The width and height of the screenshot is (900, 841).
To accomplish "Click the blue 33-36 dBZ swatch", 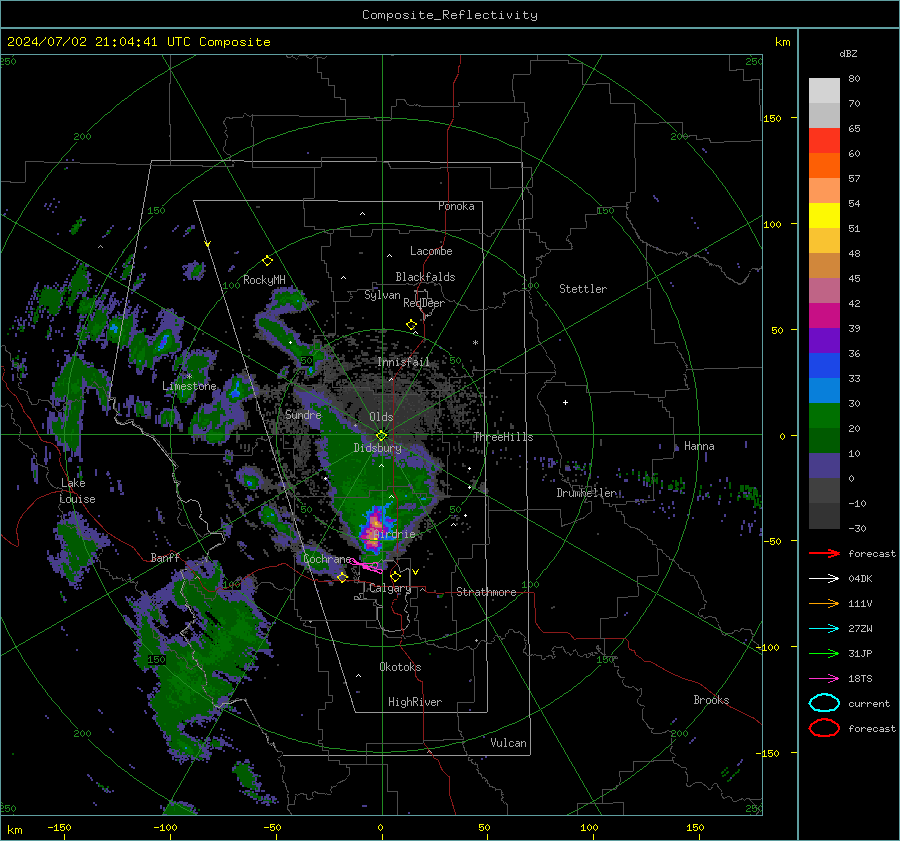I will 824,366.
